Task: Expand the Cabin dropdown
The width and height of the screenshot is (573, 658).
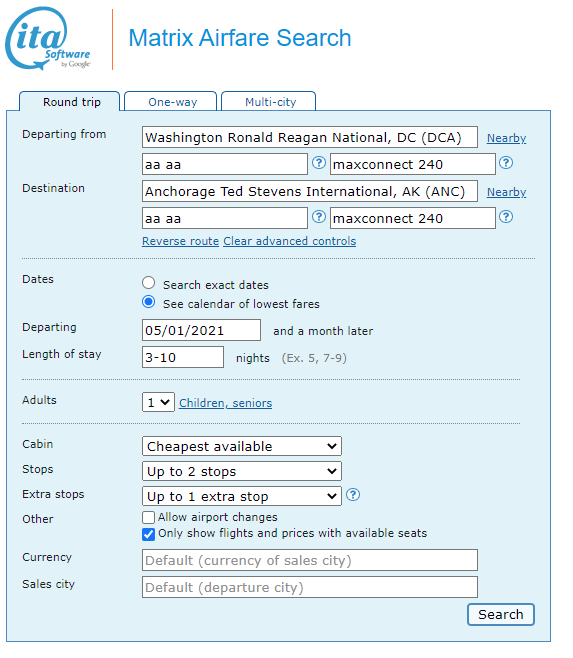Action: coord(242,446)
